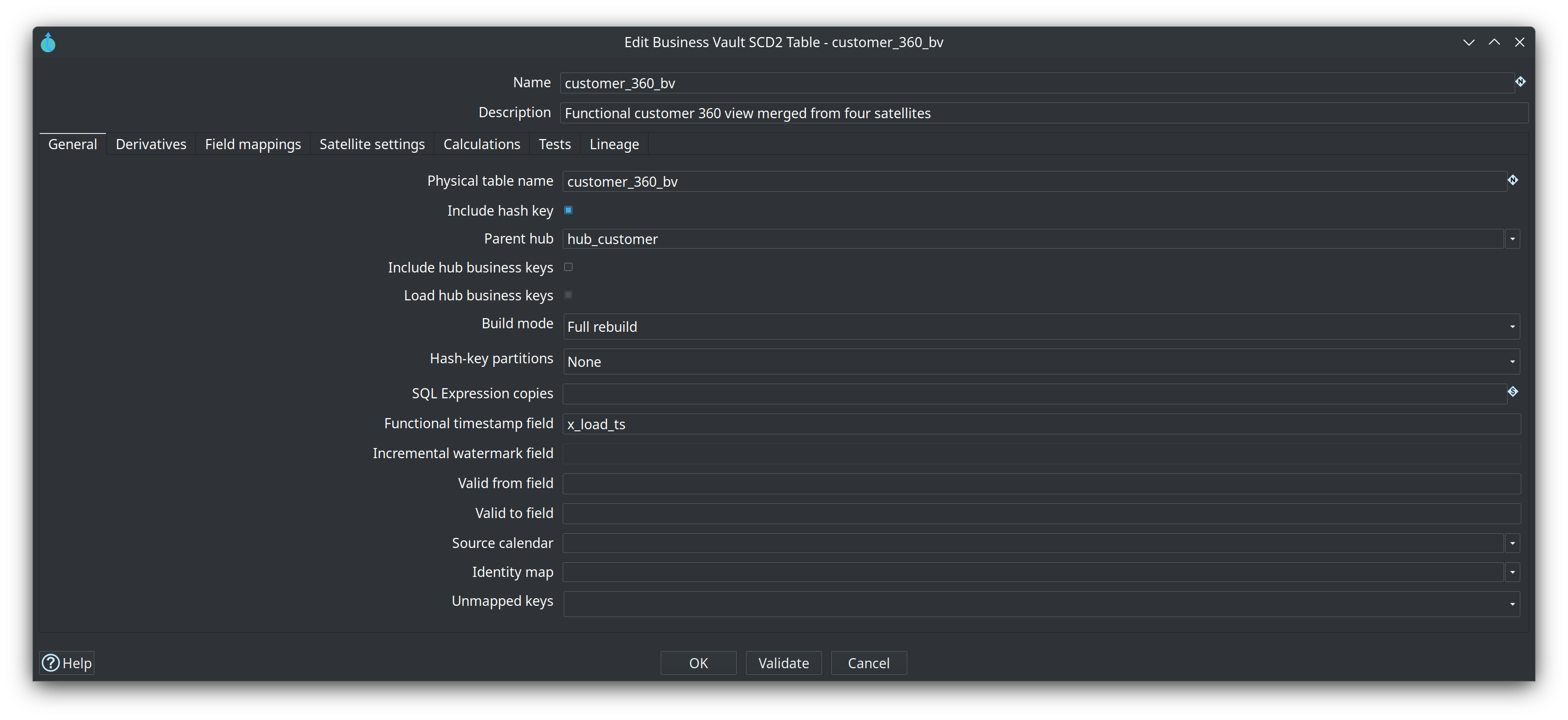The image size is (1568, 720).
Task: Go to the Satellite settings tab
Action: pyautogui.click(x=372, y=144)
